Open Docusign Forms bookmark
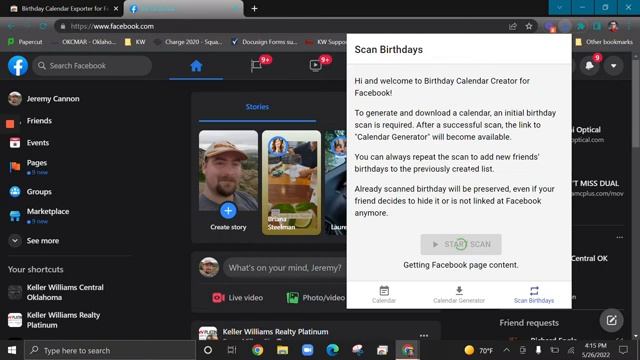 264,42
